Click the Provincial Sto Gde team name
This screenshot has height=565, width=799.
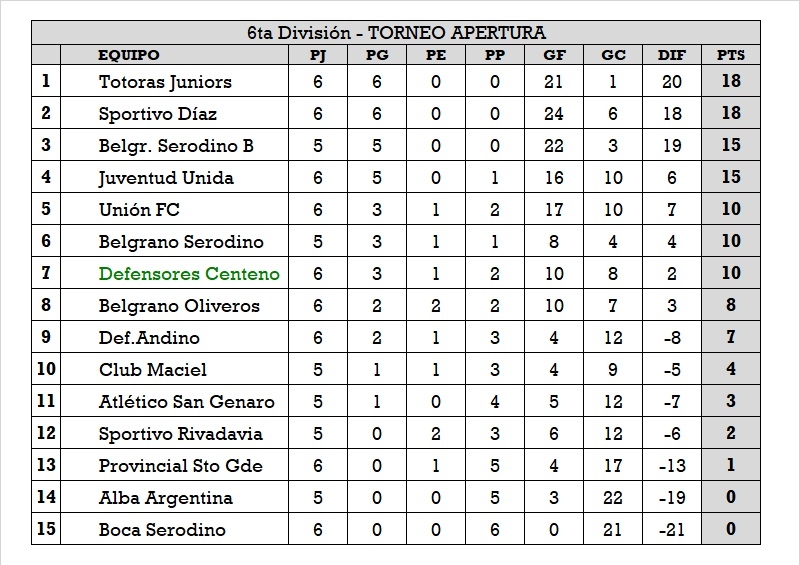[x=181, y=466]
